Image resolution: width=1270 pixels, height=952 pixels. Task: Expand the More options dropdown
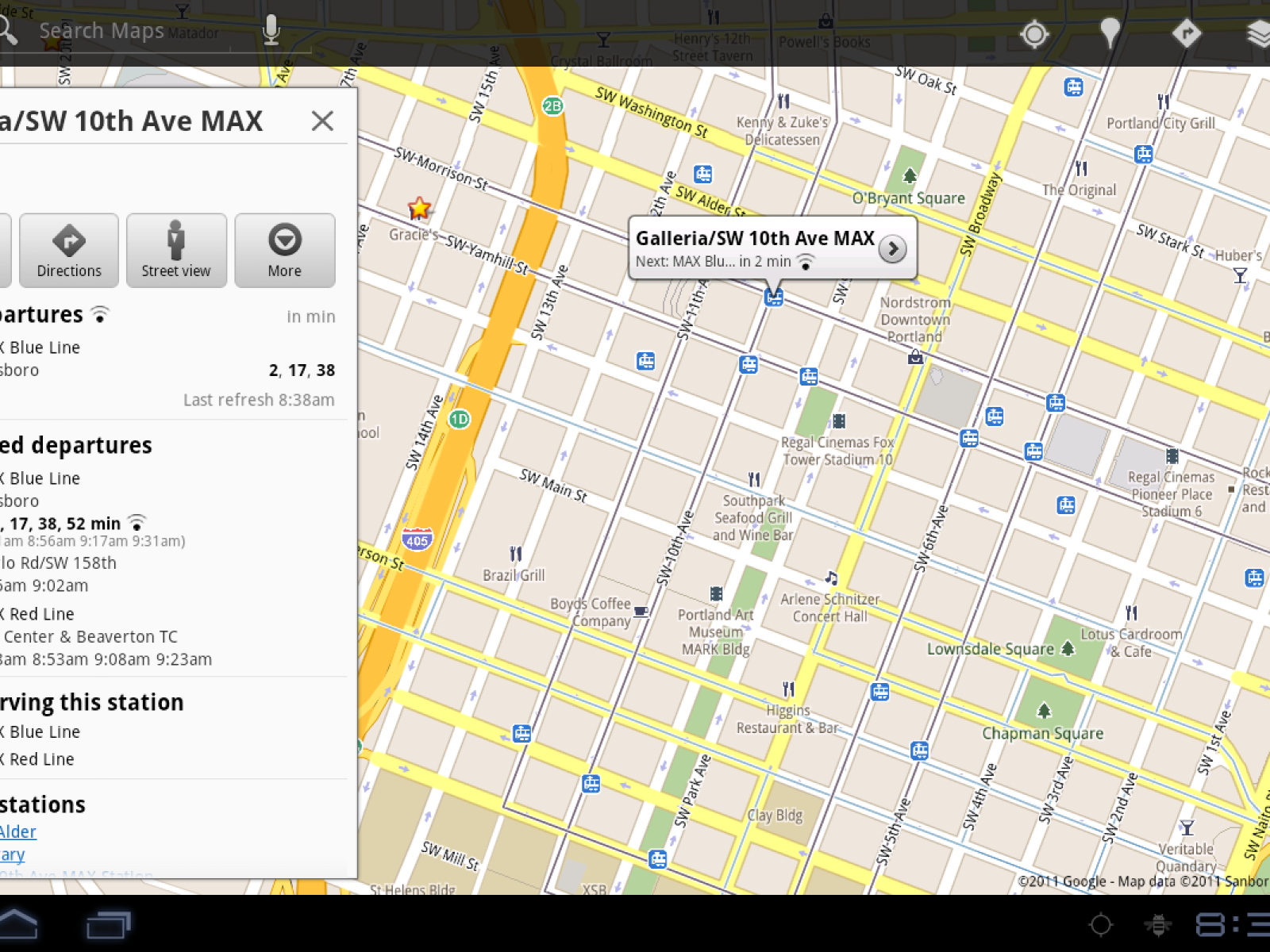click(284, 250)
